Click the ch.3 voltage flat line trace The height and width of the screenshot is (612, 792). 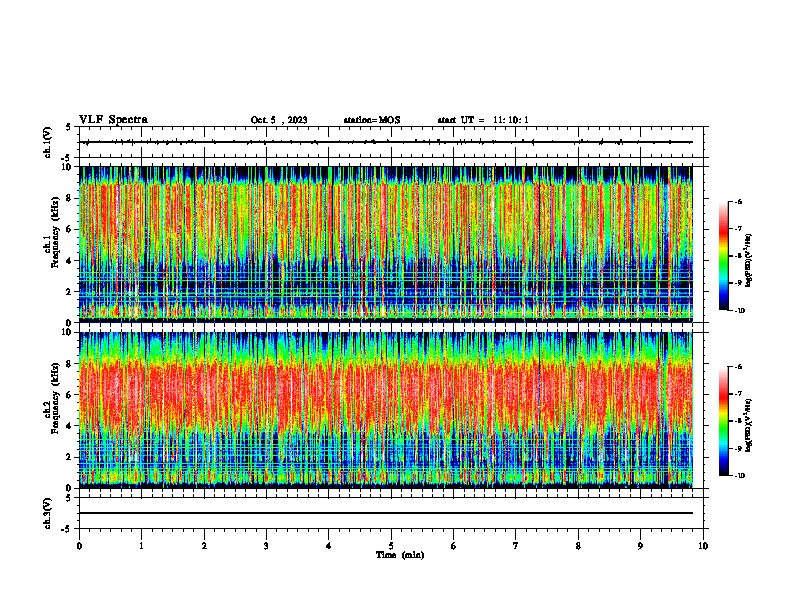tap(386, 513)
